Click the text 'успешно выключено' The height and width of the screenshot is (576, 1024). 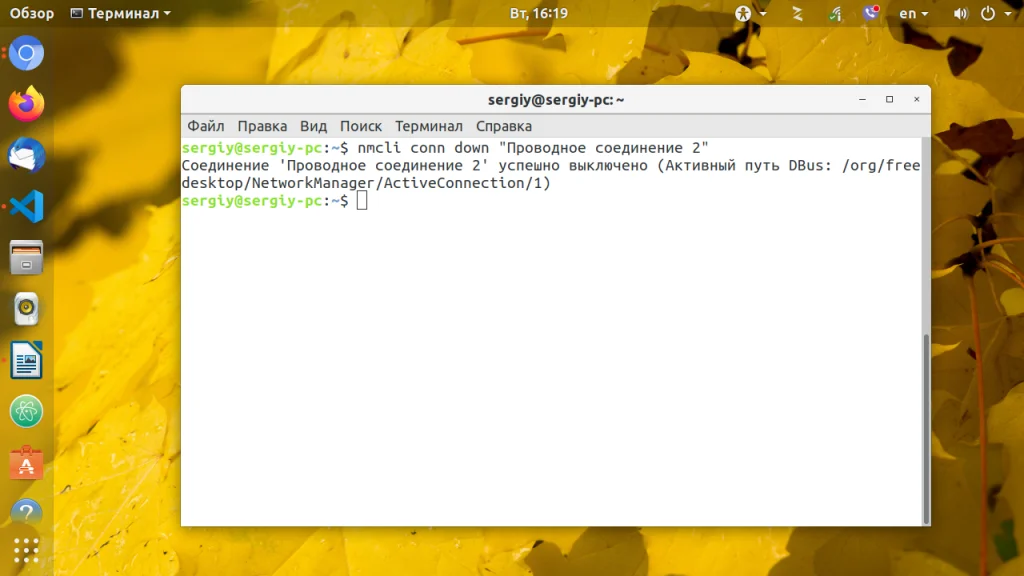(573, 165)
